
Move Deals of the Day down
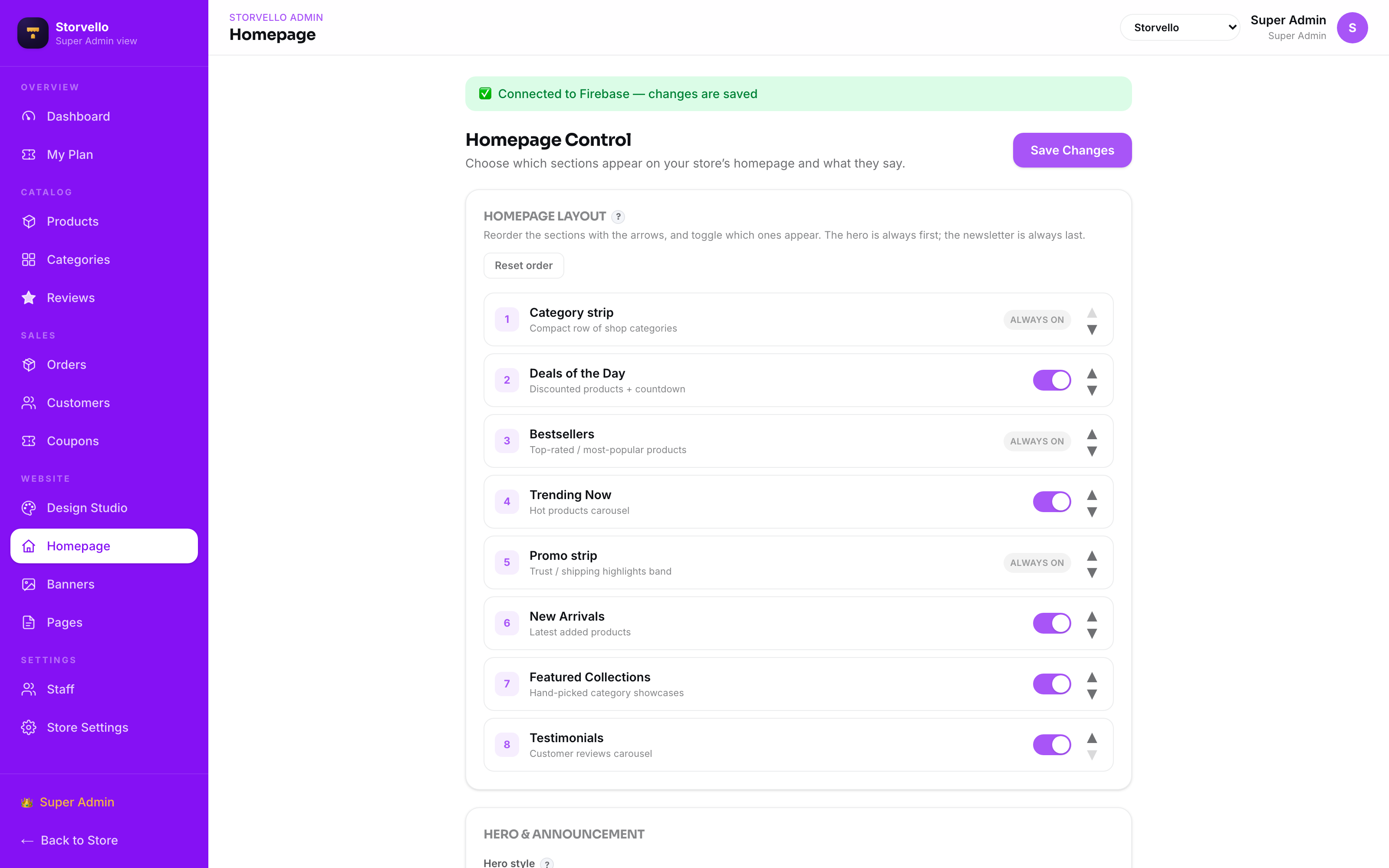click(1092, 391)
